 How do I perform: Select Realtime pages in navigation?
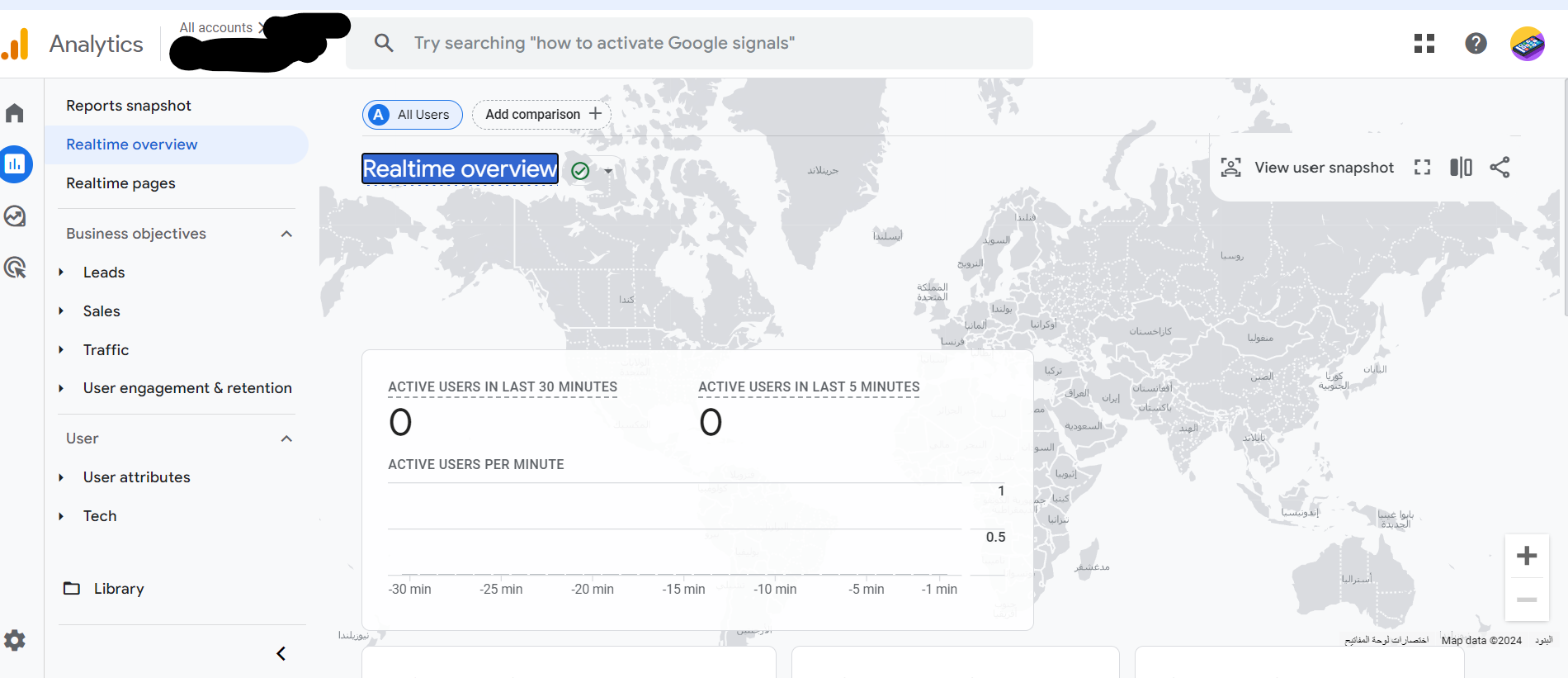pos(120,183)
